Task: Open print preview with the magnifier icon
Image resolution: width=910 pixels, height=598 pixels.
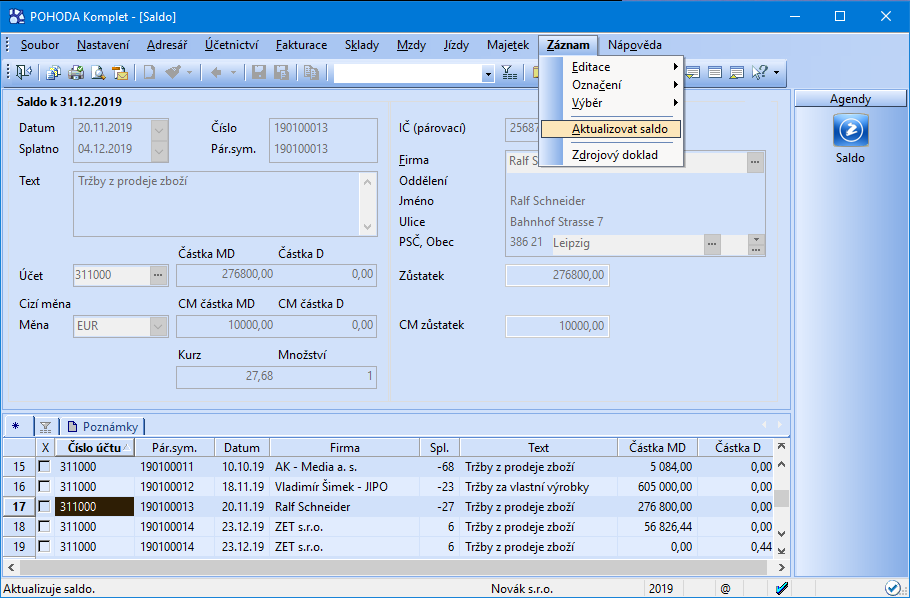Action: 98,72
